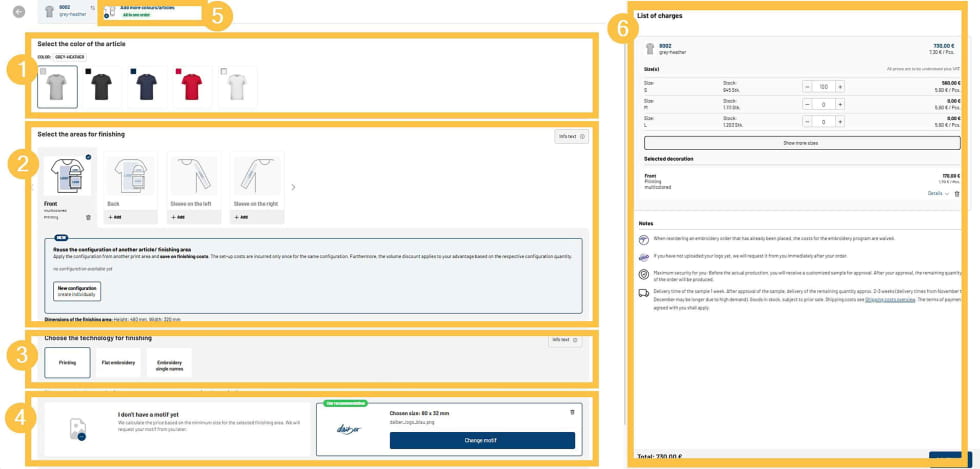Edit the size M quantity field
The height and width of the screenshot is (469, 980).
coord(824,104)
